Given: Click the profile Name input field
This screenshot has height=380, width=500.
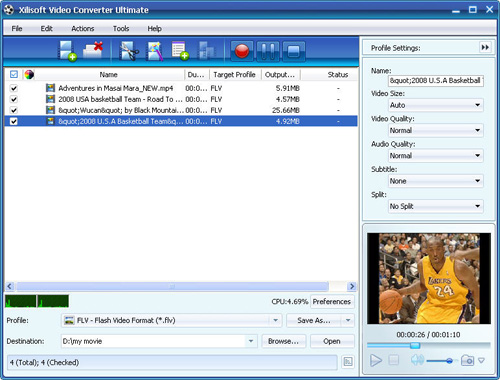Looking at the screenshot, I should pos(436,81).
